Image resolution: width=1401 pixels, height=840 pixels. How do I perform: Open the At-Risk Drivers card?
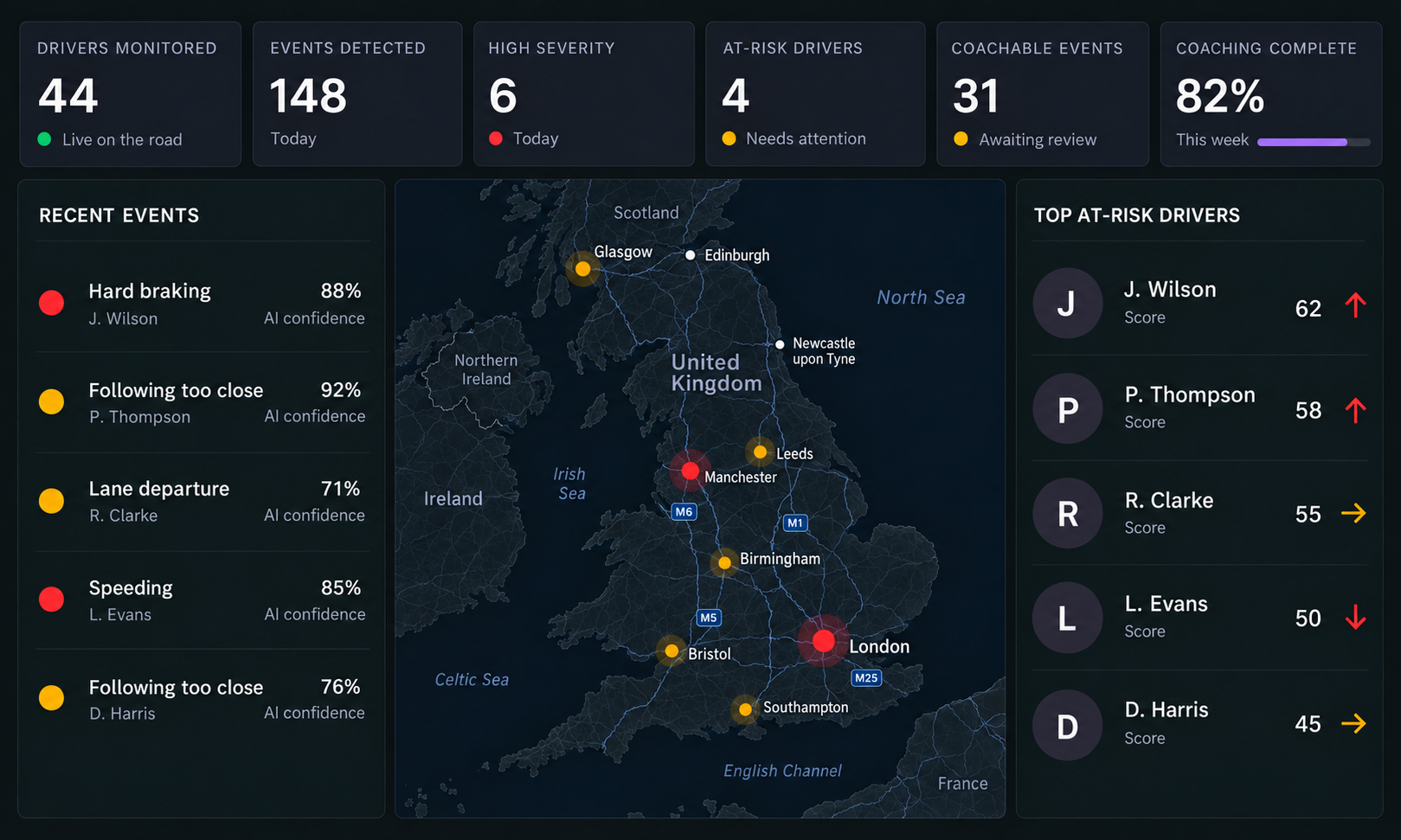click(815, 94)
